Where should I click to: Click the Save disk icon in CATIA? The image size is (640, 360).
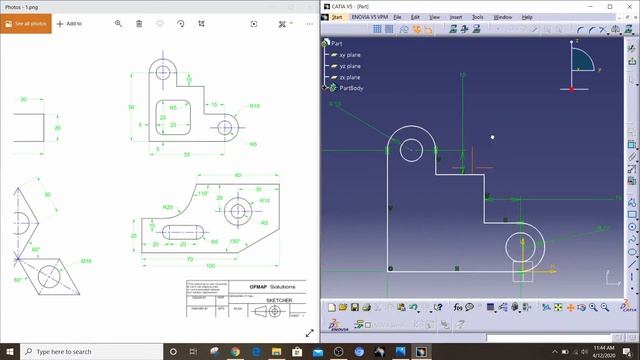(355, 307)
